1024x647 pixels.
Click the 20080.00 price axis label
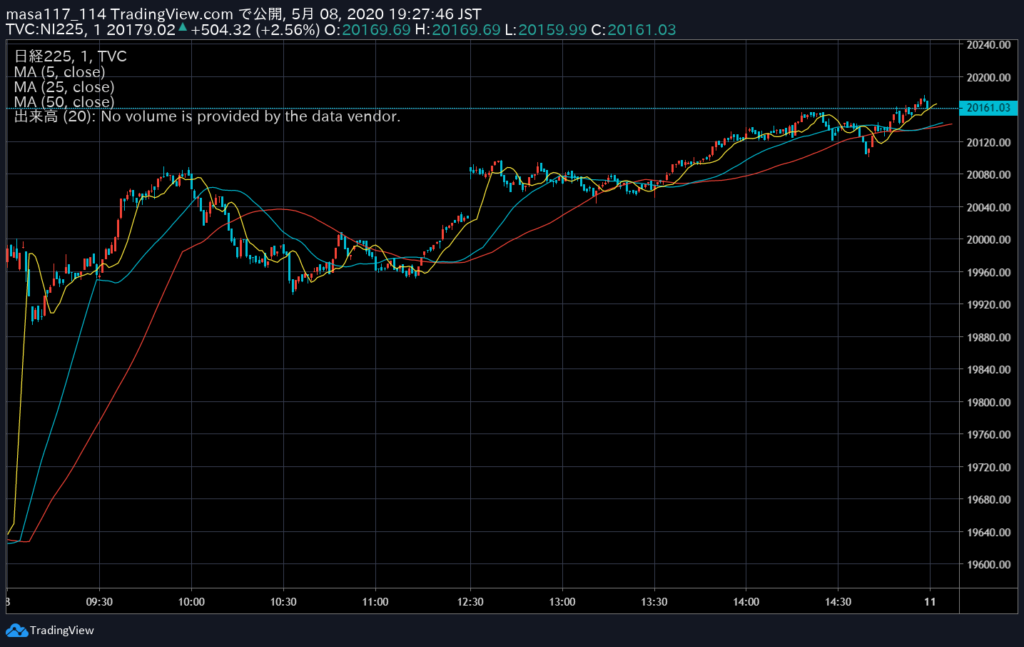point(988,175)
